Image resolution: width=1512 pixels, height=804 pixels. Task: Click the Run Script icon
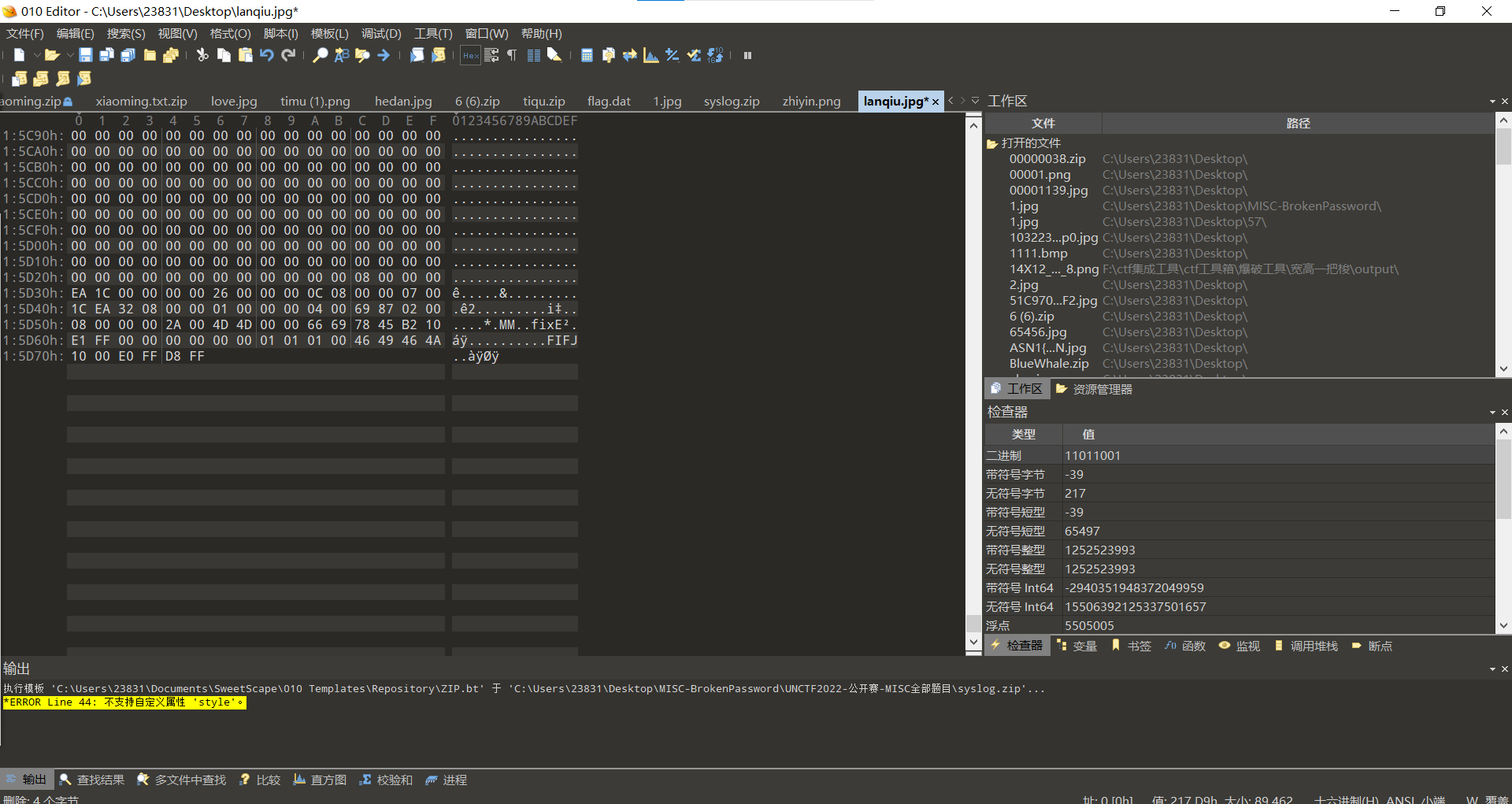coord(417,55)
